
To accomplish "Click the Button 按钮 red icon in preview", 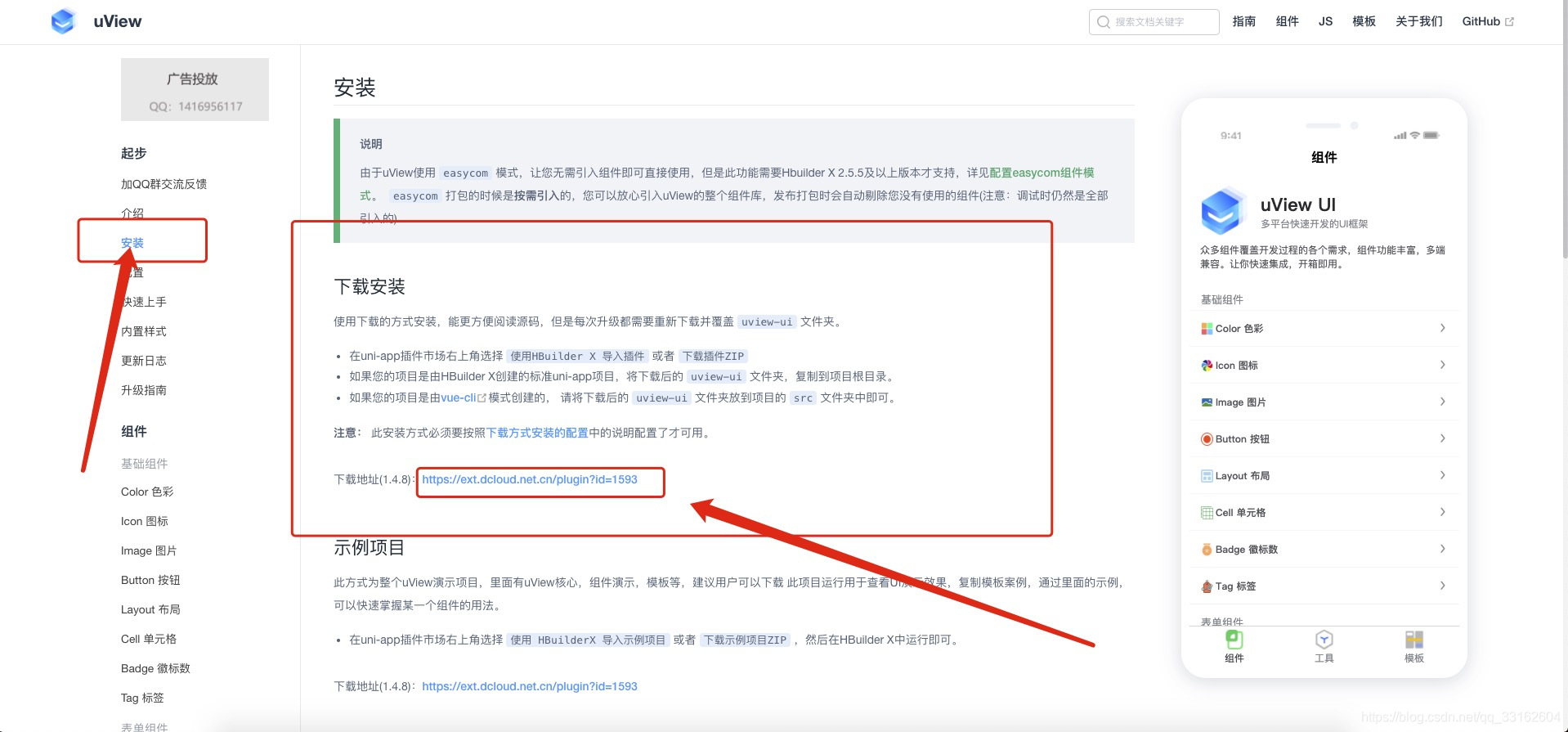I will 1207,439.
